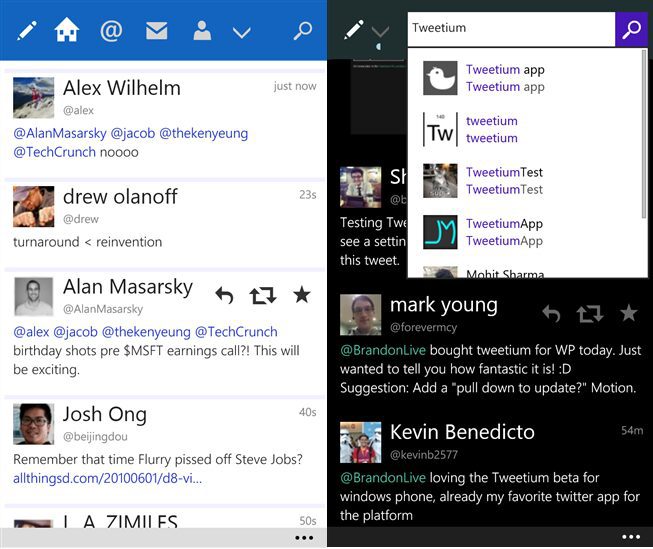The width and height of the screenshot is (653, 549).
Task: Click the purple search button
Action: click(631, 29)
